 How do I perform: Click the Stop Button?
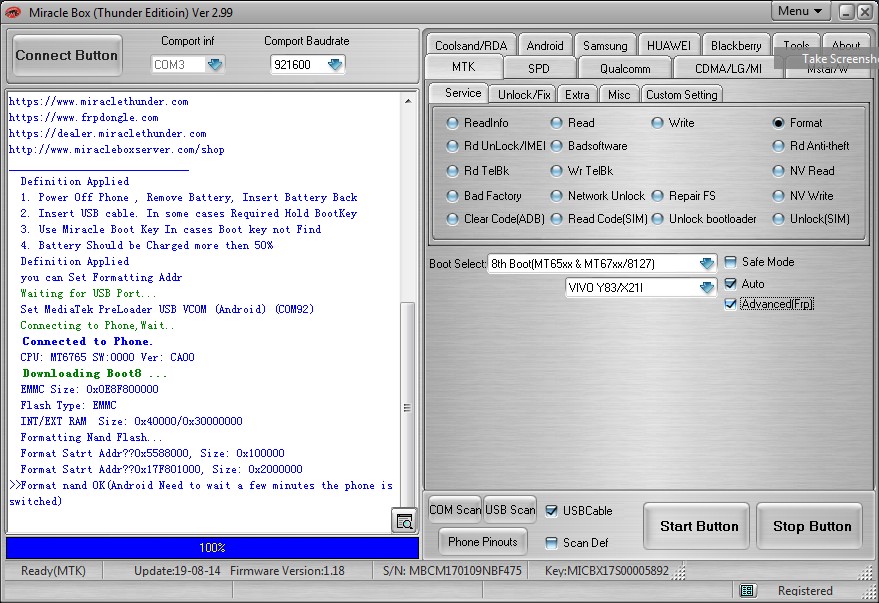pyautogui.click(x=809, y=526)
